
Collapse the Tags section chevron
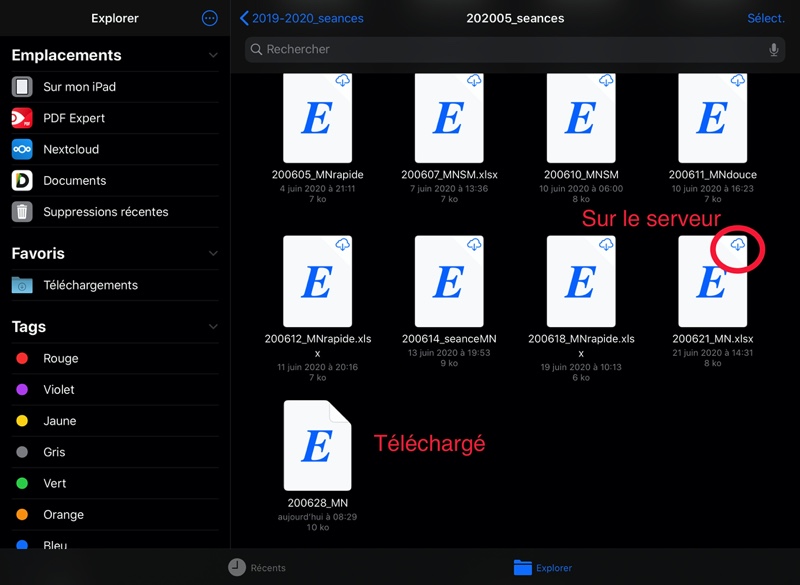click(x=212, y=327)
